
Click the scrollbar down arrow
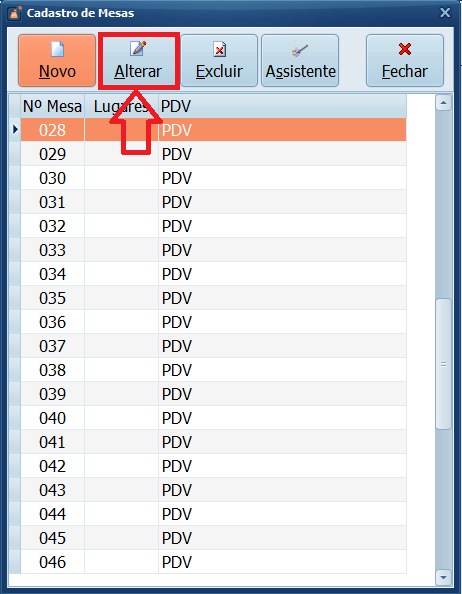(443, 578)
